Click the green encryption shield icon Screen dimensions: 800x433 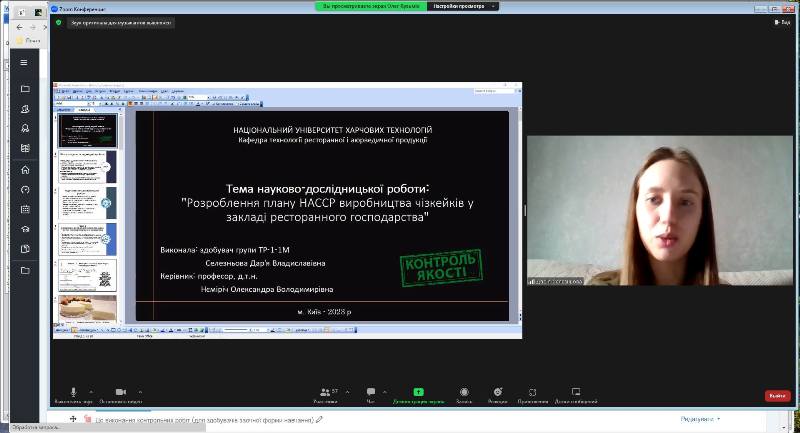pyautogui.click(x=59, y=22)
